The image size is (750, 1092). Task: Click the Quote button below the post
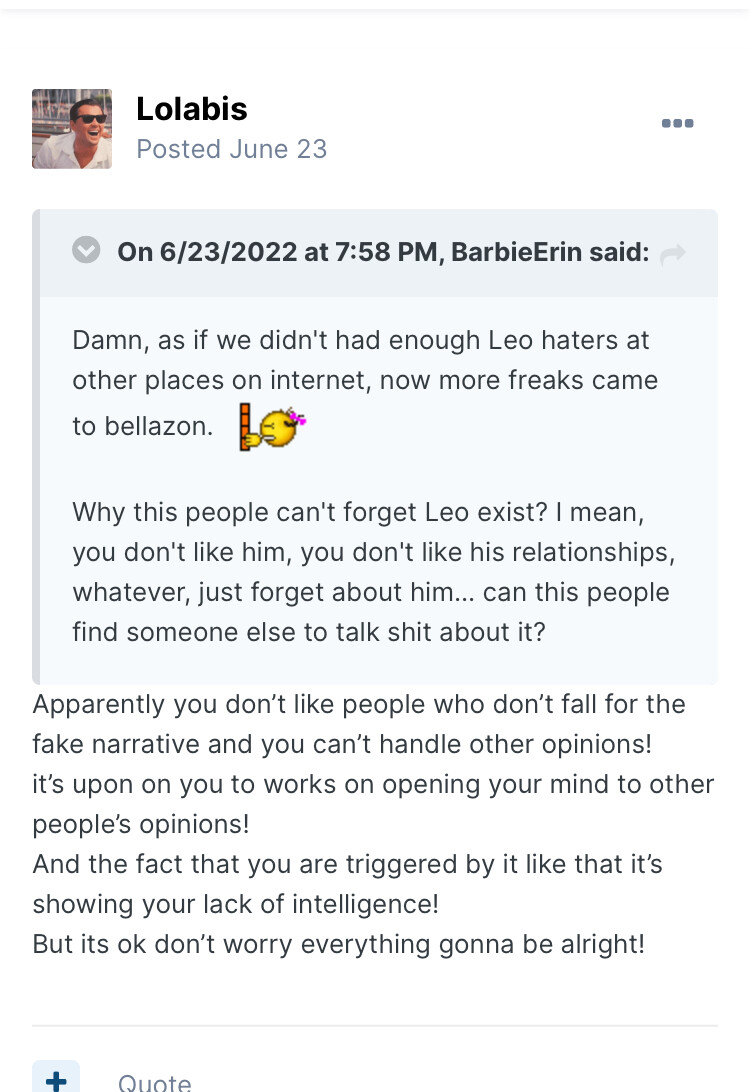[154, 1082]
